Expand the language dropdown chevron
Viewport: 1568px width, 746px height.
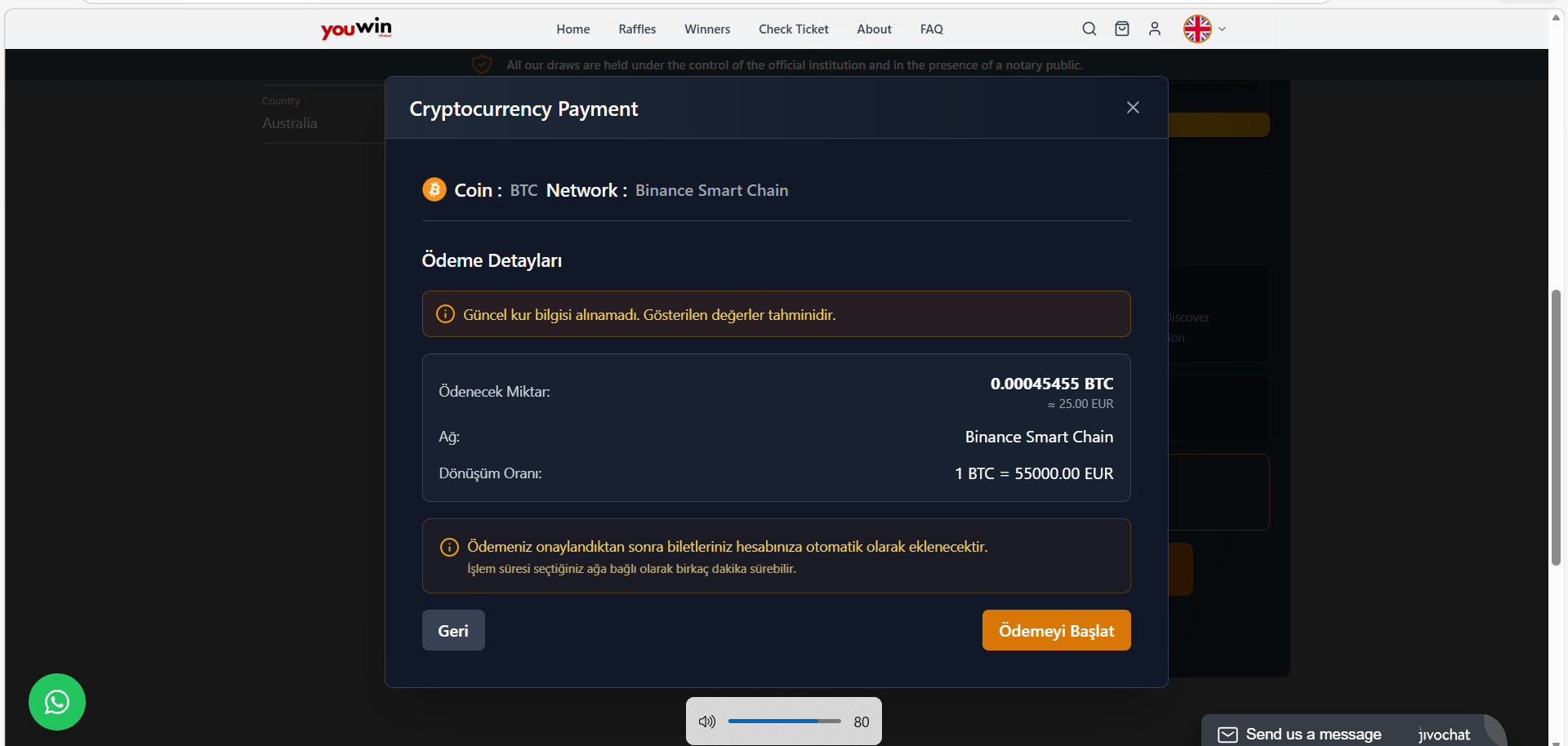click(1223, 29)
